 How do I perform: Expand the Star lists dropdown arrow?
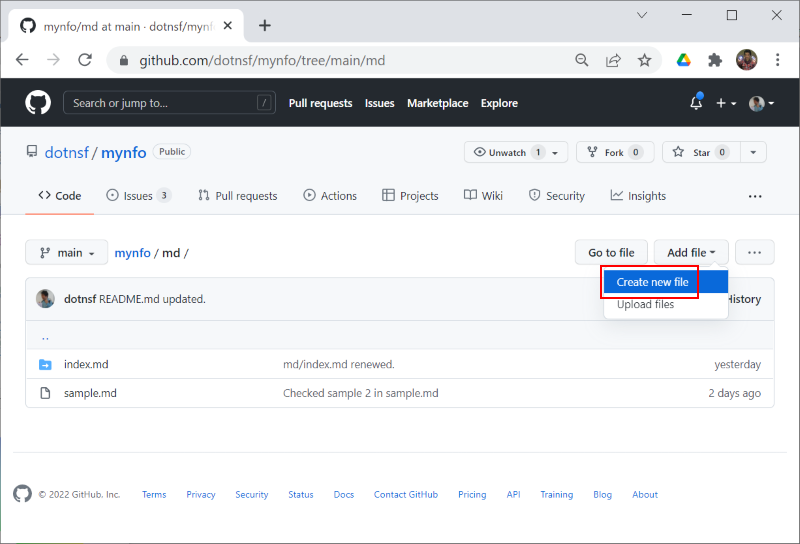coord(753,152)
